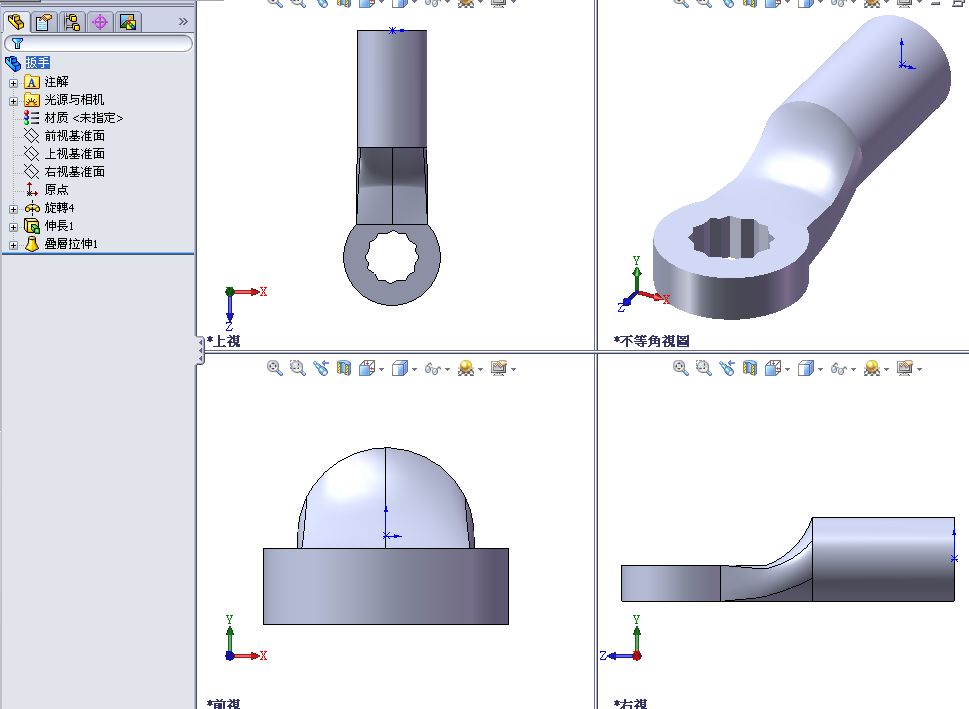Viewport: 969px width, 709px height.
Task: Select the wrench model in trimetric viewport
Action: point(803,167)
